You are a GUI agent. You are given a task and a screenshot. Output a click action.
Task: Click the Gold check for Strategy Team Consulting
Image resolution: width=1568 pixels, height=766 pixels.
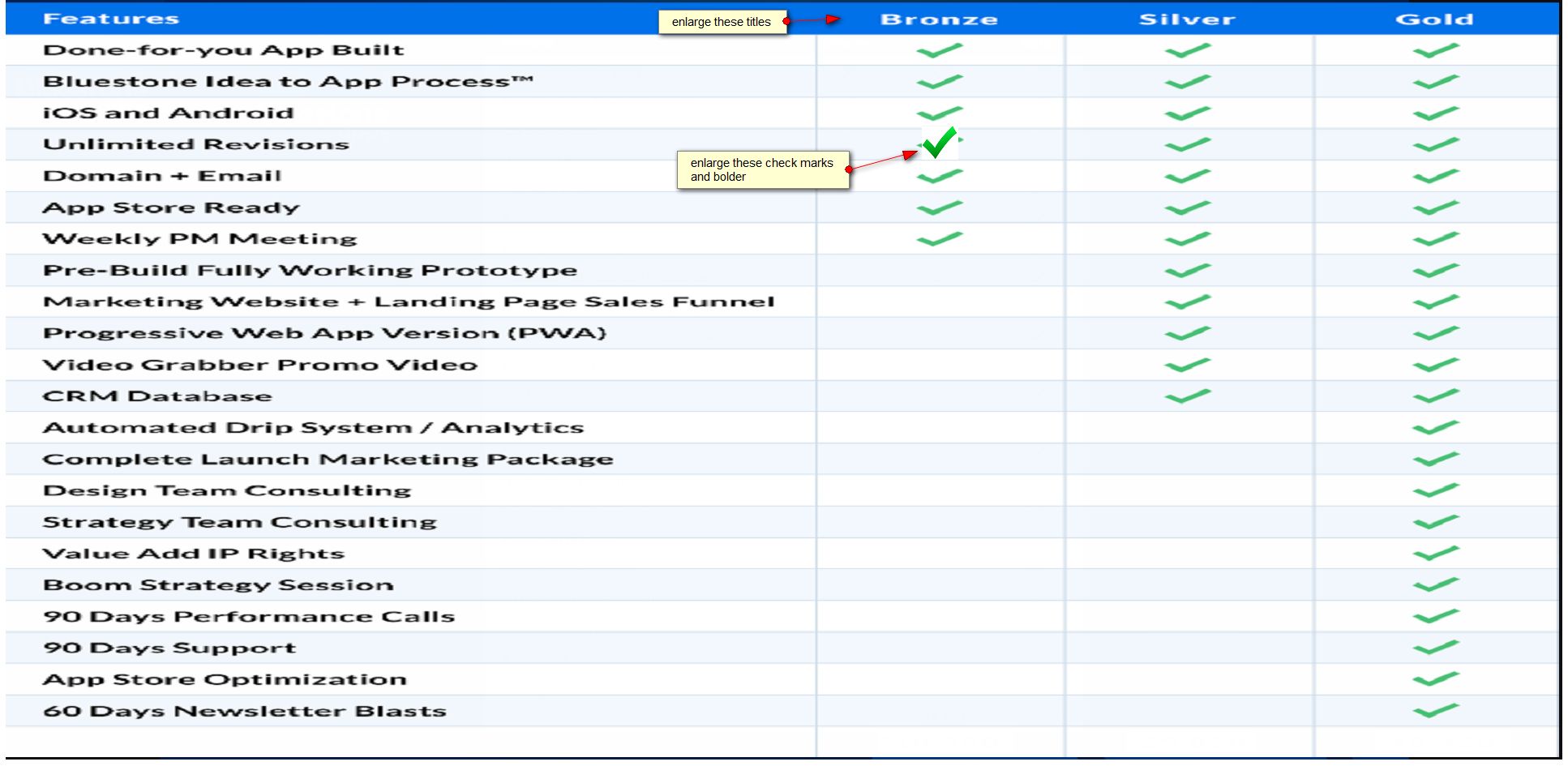1436,523
